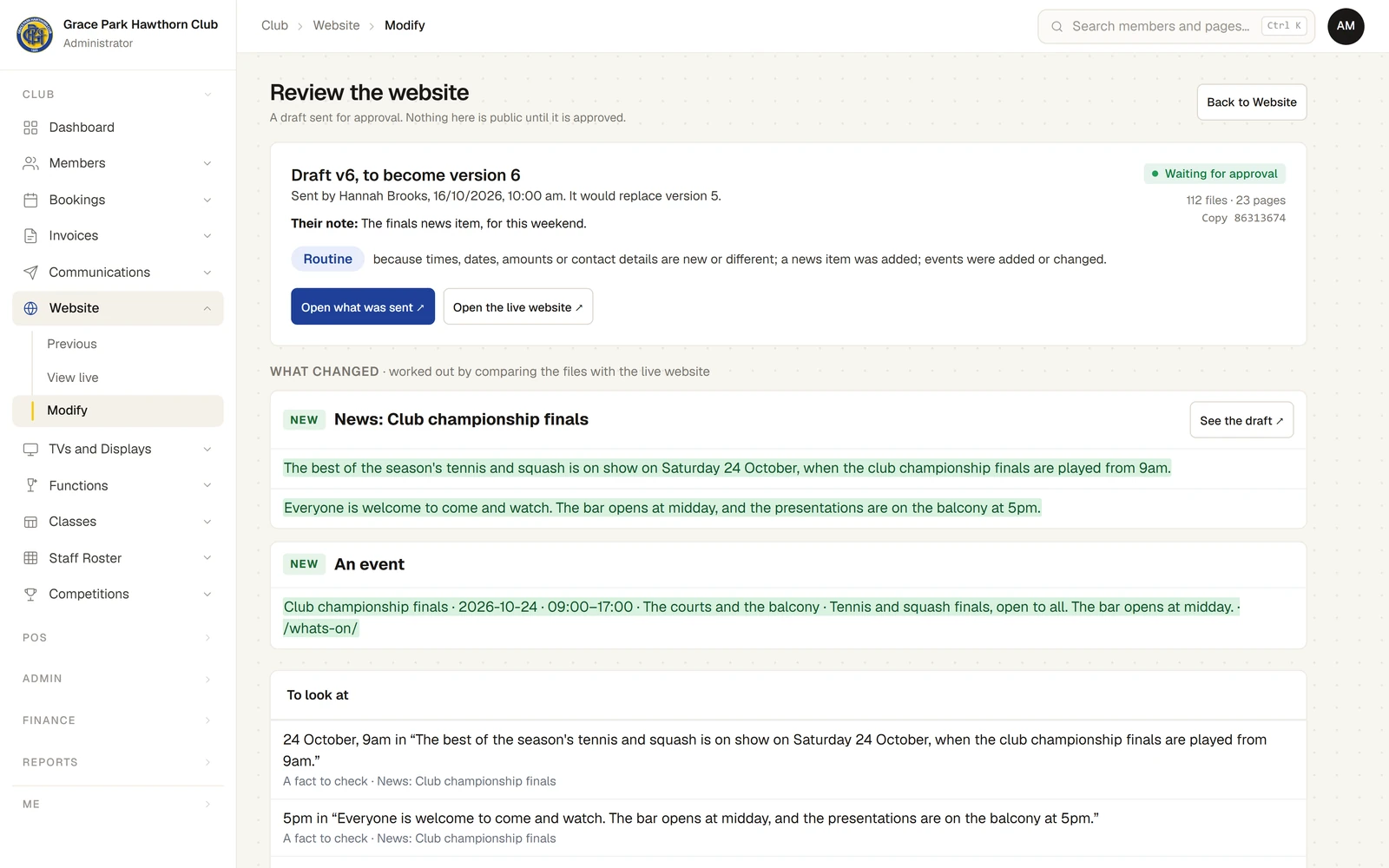Click the Communications paper-plane icon
Viewport: 1389px width, 868px height.
(30, 273)
